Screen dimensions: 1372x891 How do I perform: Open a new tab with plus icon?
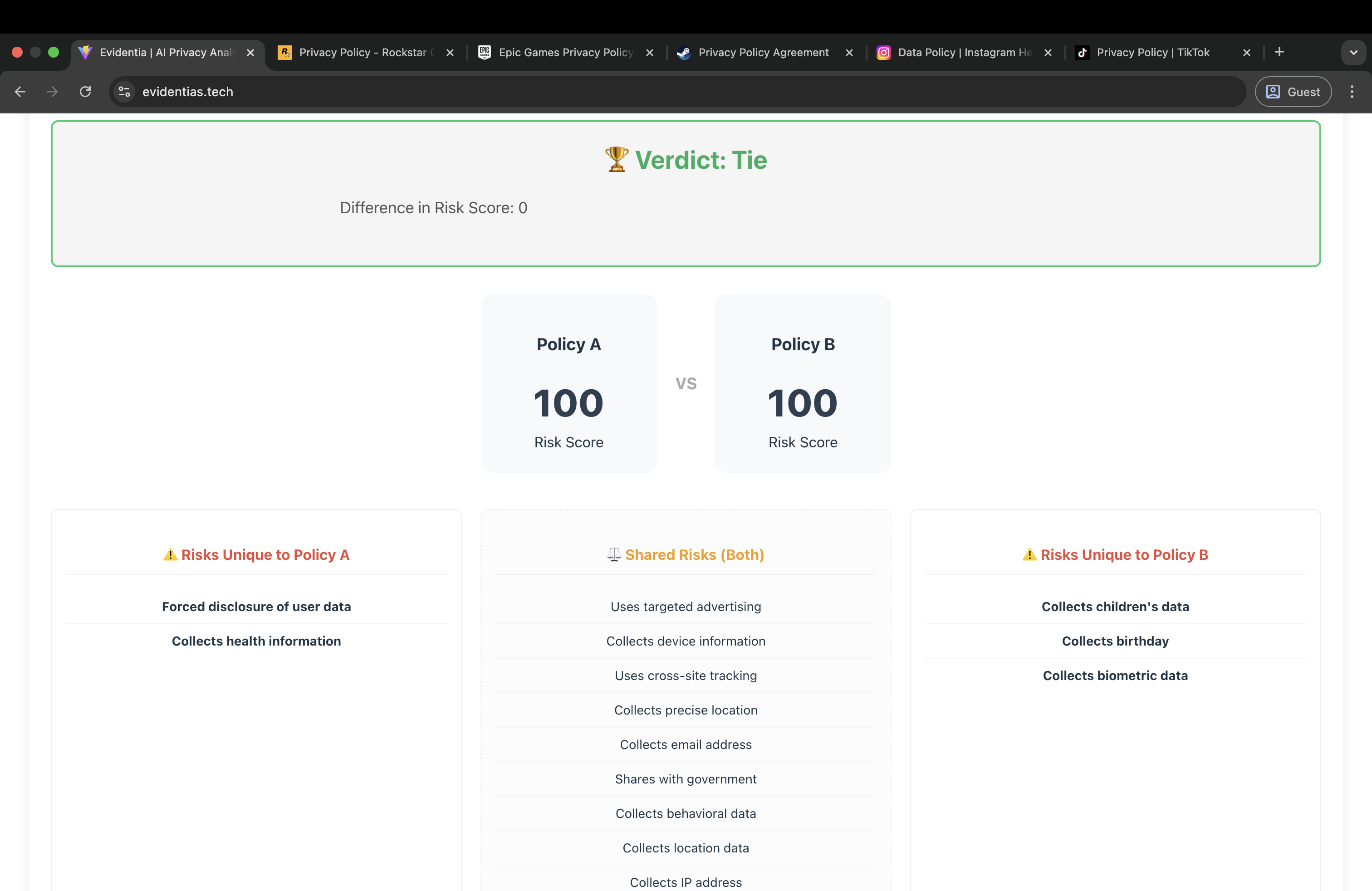(1279, 53)
